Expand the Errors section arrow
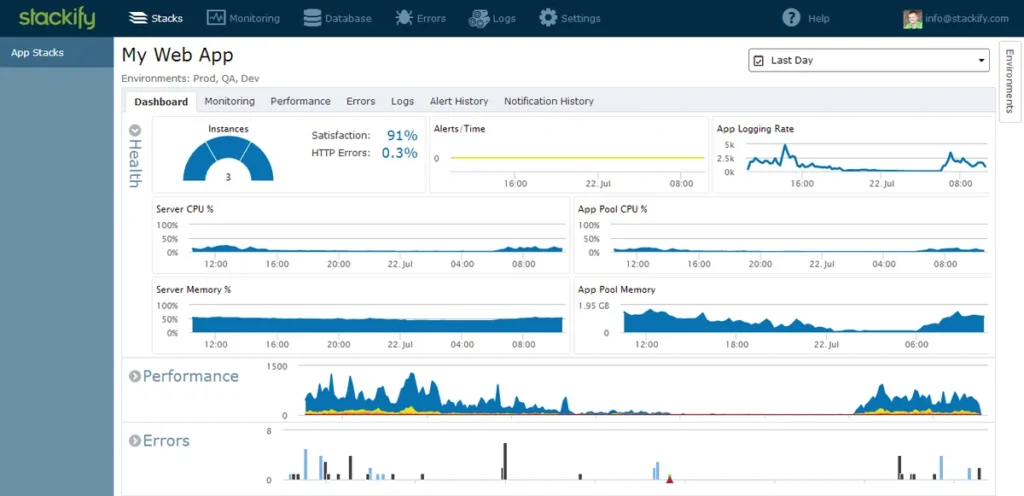Viewport: 1024px width, 496px height. [x=134, y=441]
